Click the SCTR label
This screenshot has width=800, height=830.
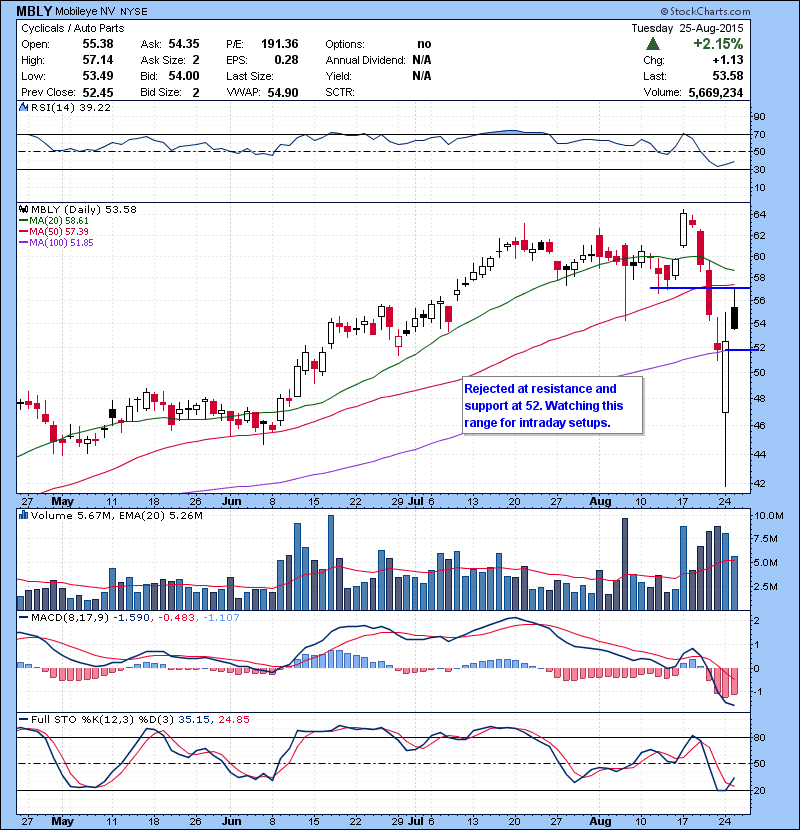pos(340,92)
